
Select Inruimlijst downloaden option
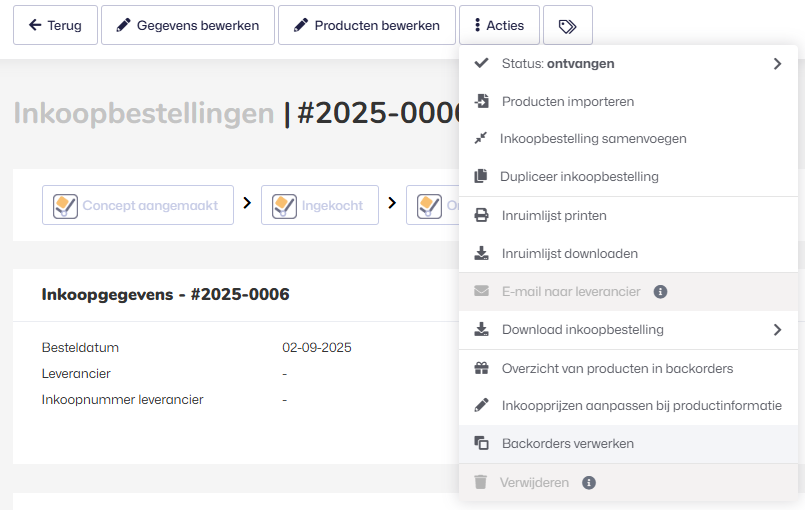click(569, 254)
